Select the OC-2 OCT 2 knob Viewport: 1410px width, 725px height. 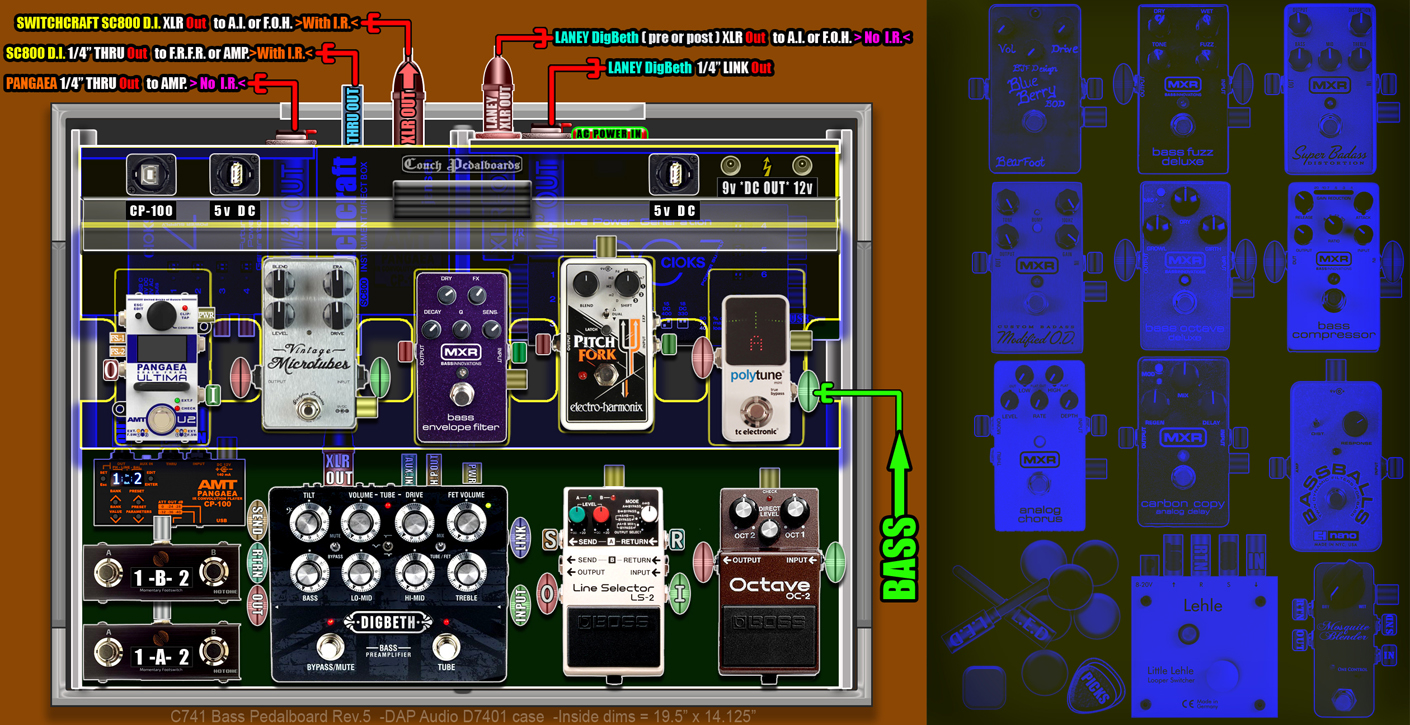click(742, 511)
